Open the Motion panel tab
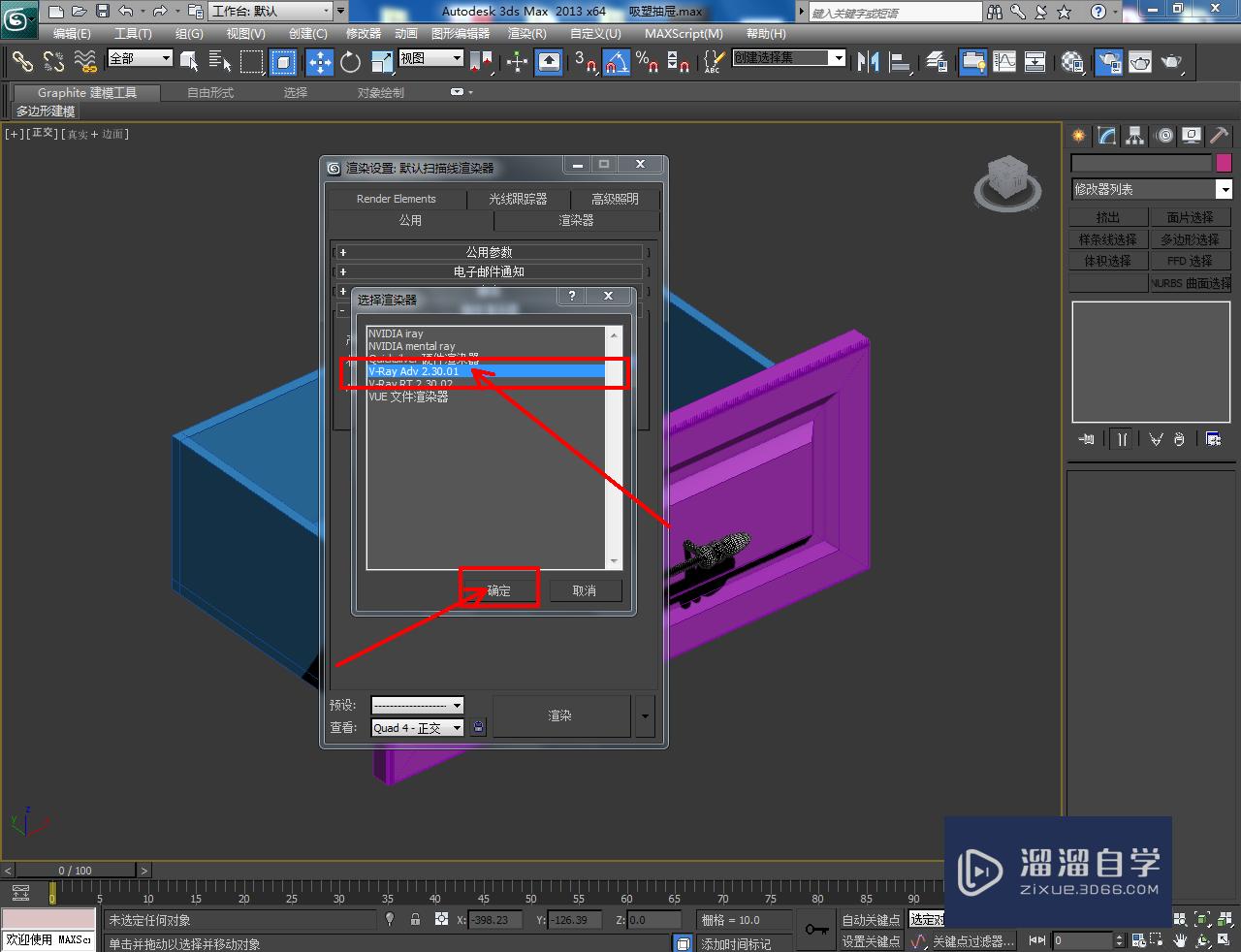The height and width of the screenshot is (952, 1241). (x=1163, y=136)
